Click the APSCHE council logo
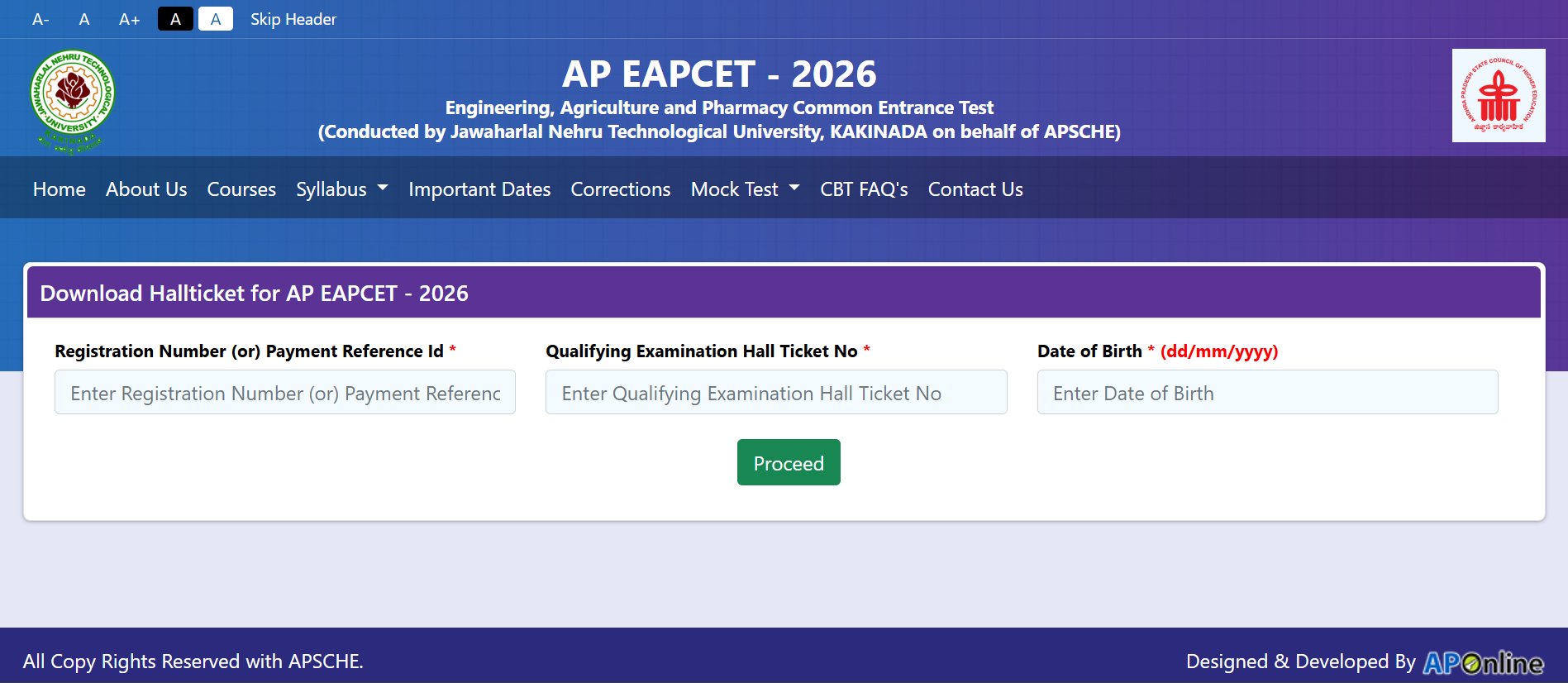The width and height of the screenshot is (1568, 683). [1498, 96]
